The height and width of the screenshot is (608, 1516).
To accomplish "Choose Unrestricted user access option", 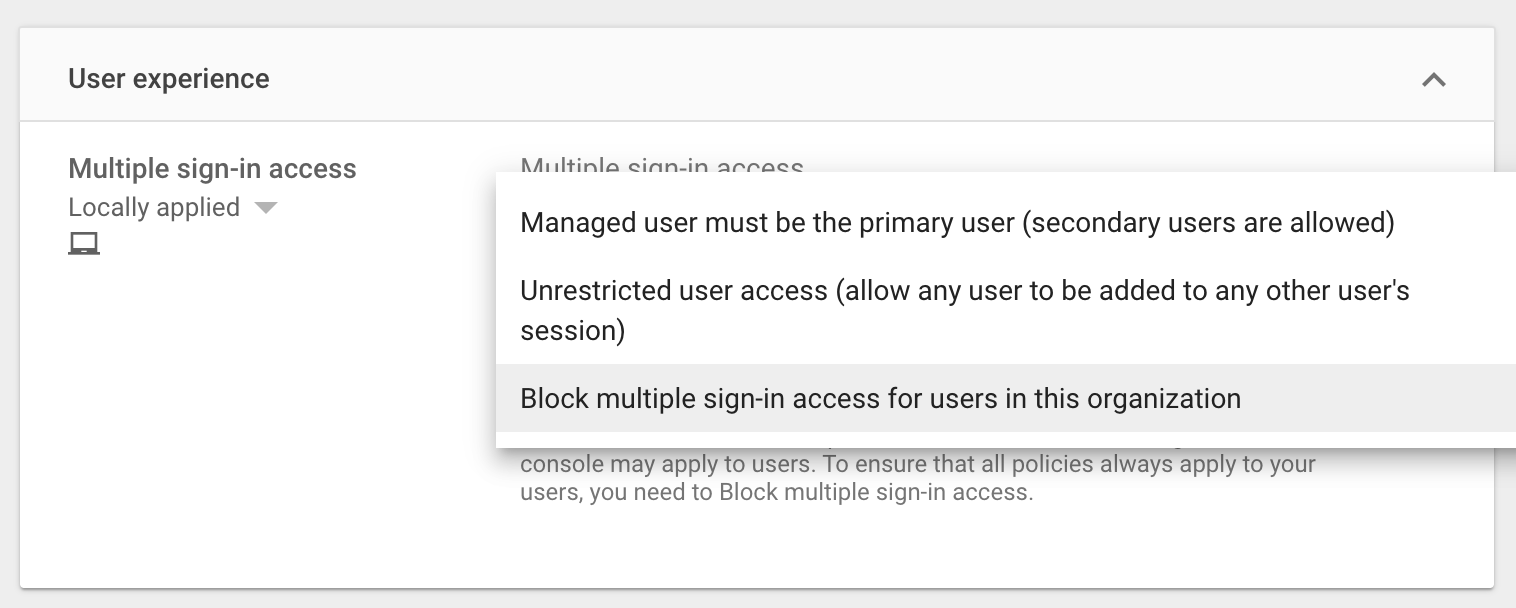I will [x=965, y=310].
